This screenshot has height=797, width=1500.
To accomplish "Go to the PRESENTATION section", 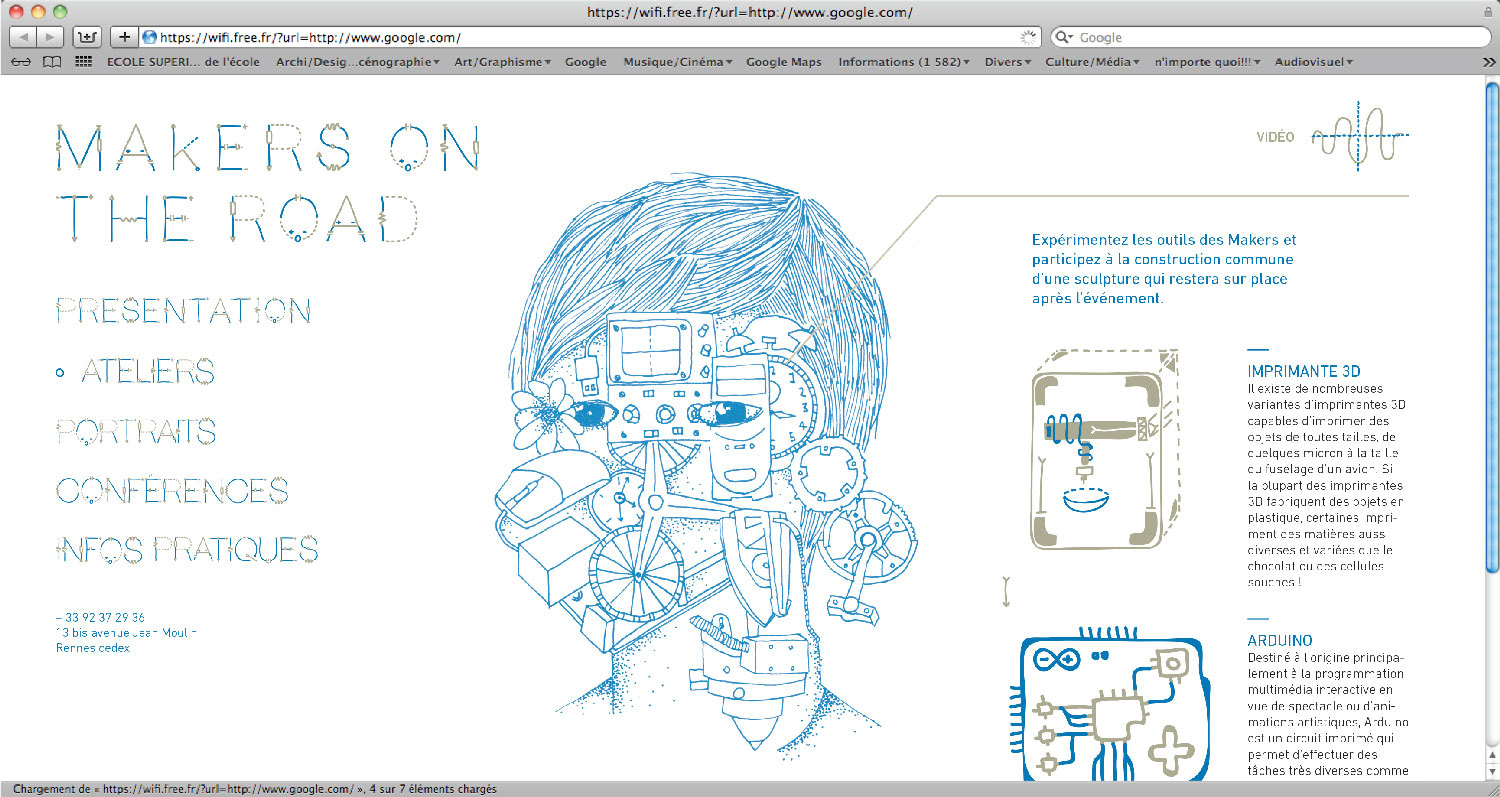I will (183, 311).
